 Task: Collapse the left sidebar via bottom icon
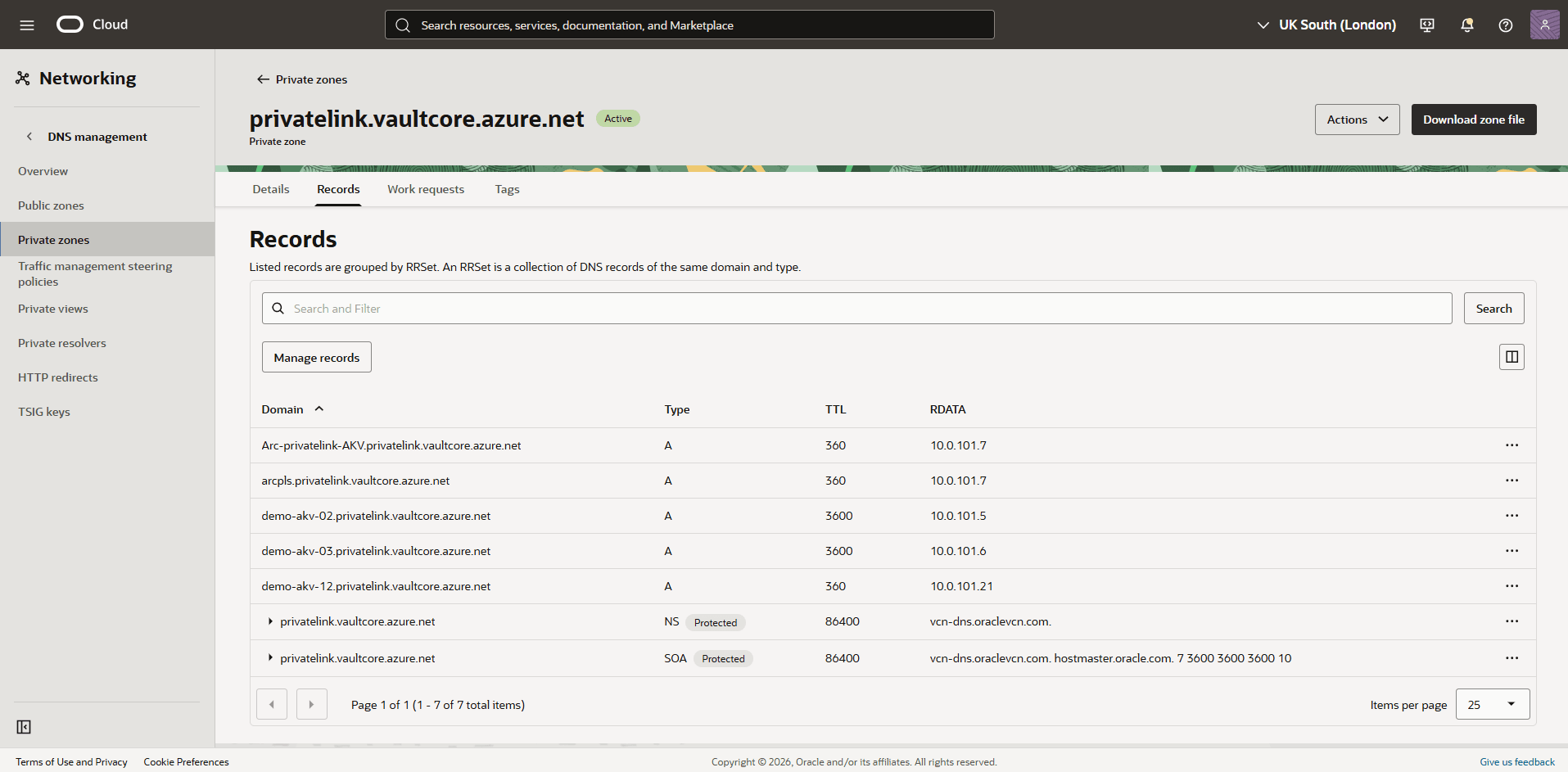click(24, 727)
